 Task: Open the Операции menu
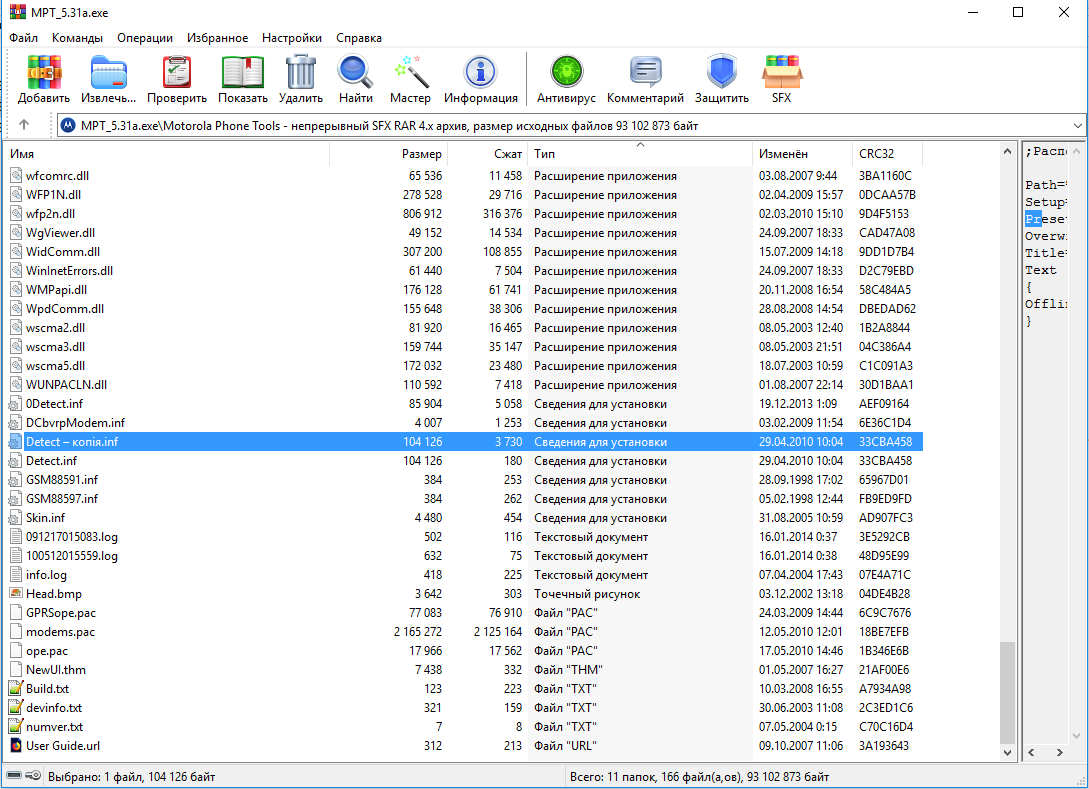pyautogui.click(x=144, y=38)
